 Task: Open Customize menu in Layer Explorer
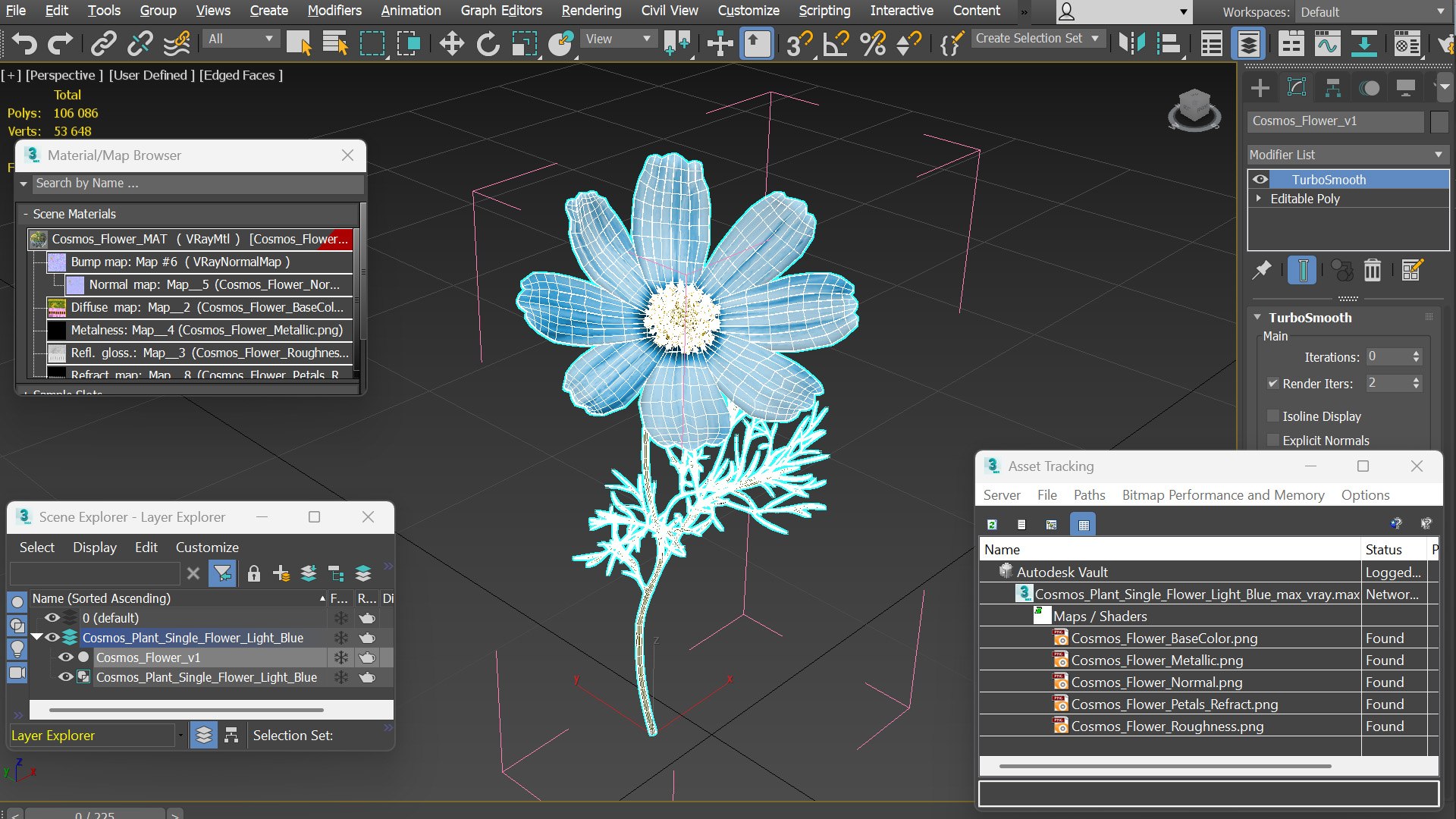207,548
